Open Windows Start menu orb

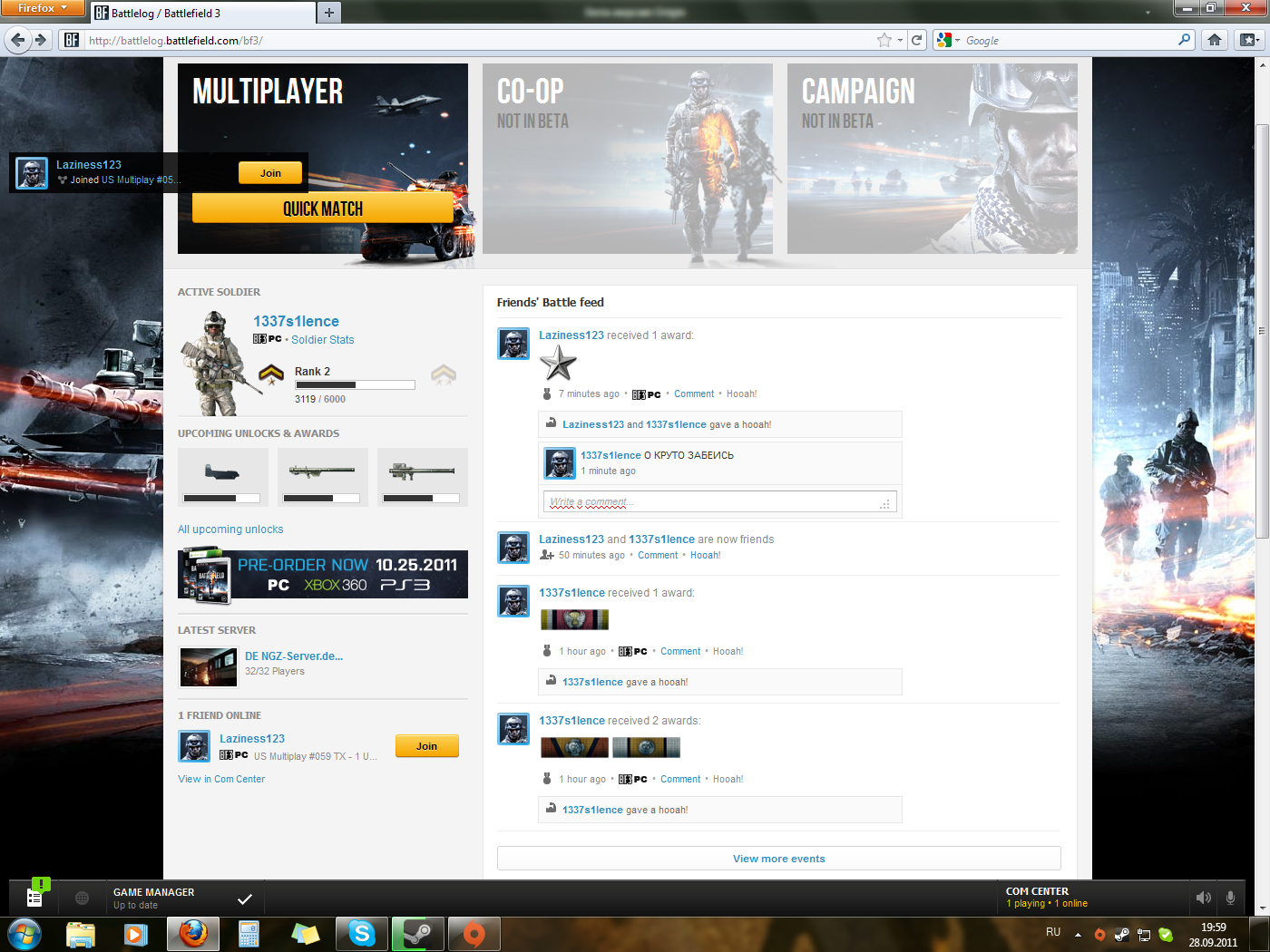(24, 933)
